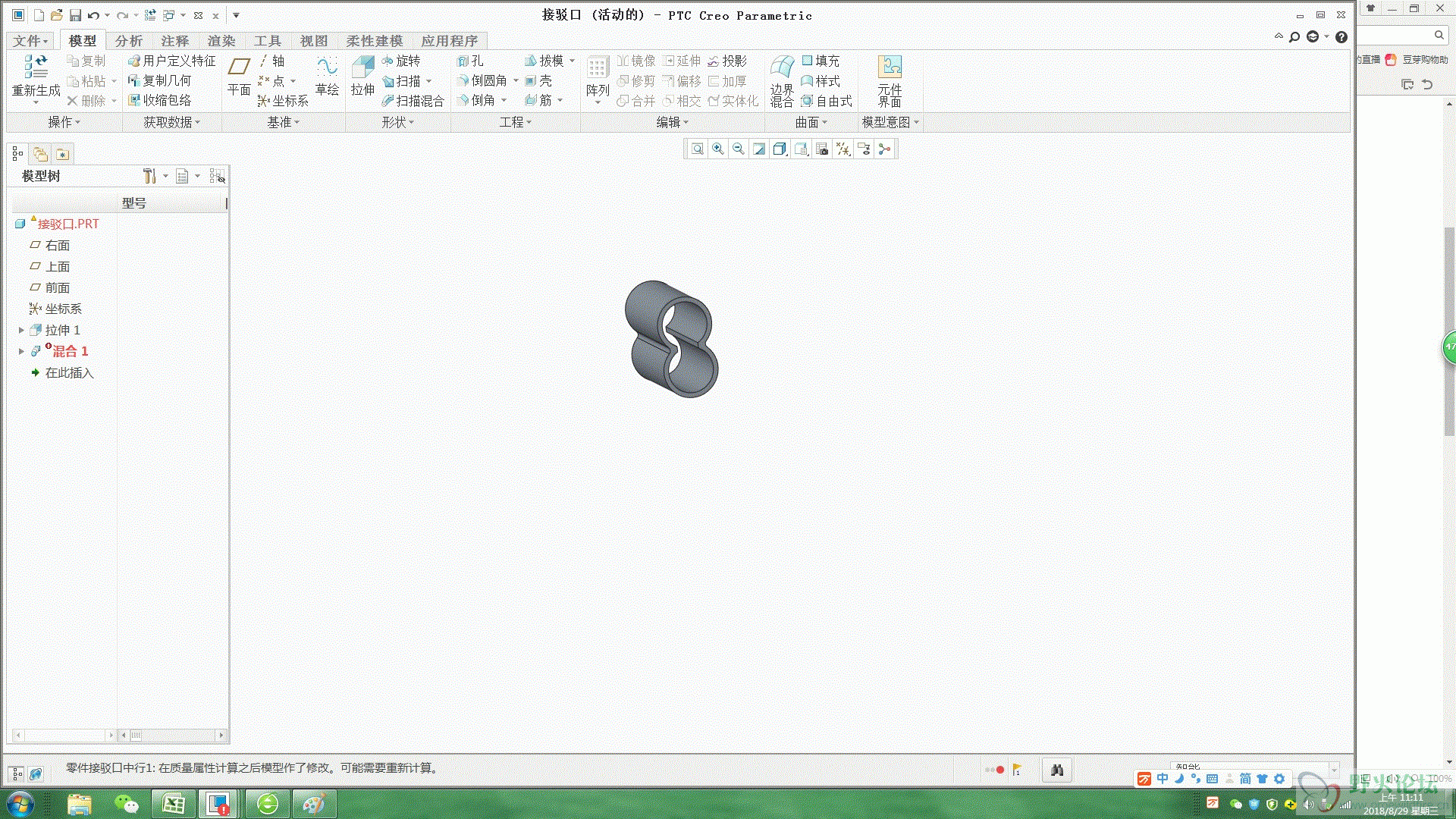This screenshot has height=819, width=1456.
Task: Click the 边界混合 boundary blend tool
Action: pos(782,81)
